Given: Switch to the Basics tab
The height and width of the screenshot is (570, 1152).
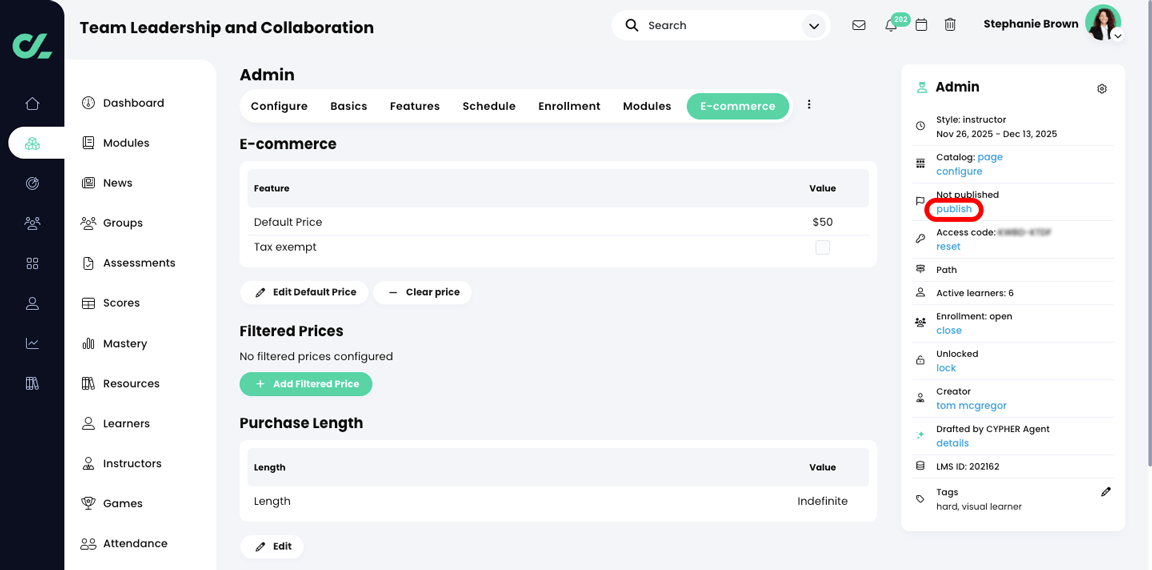Looking at the screenshot, I should [348, 106].
